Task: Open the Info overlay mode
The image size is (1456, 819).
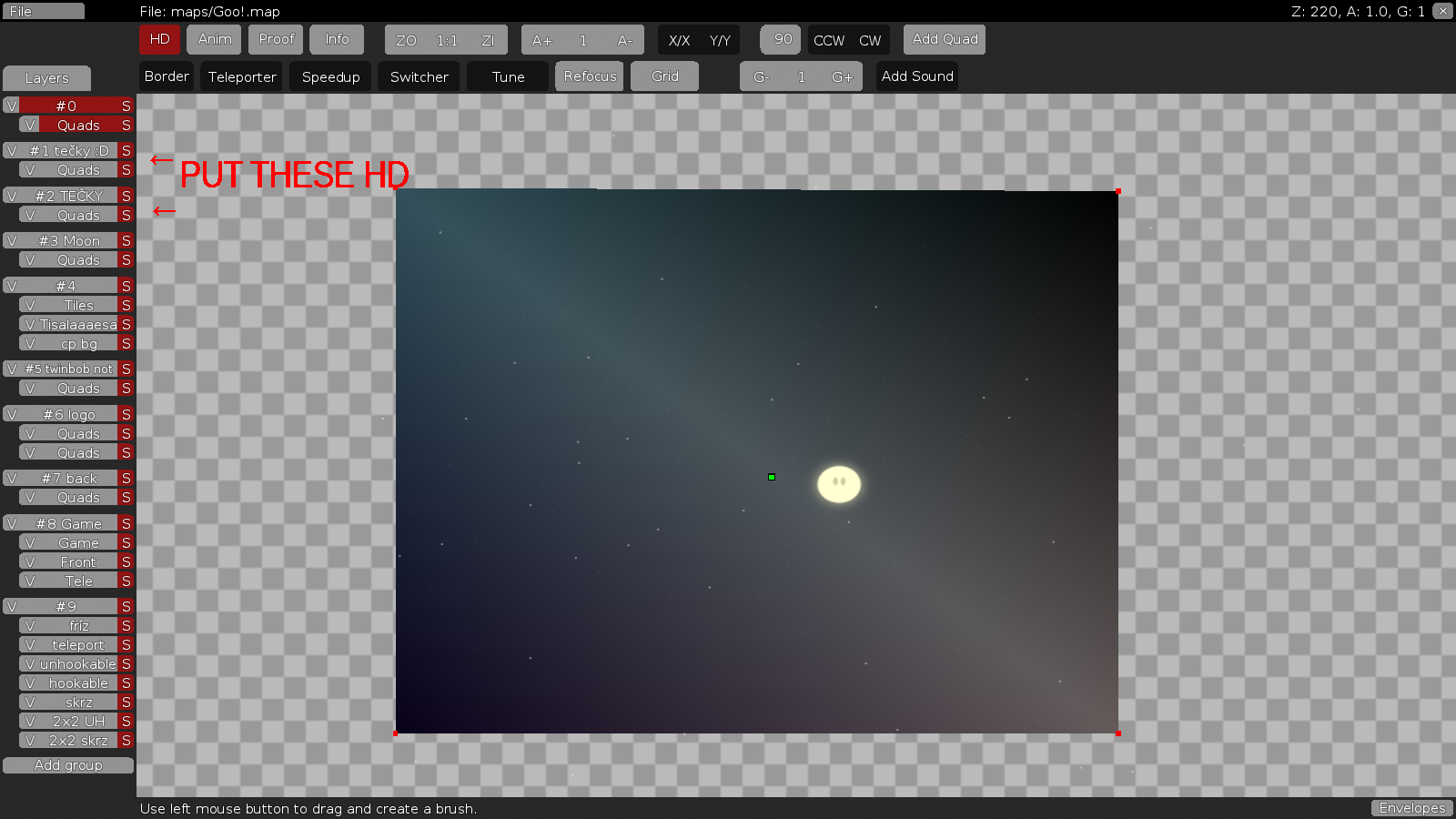Action: click(337, 39)
